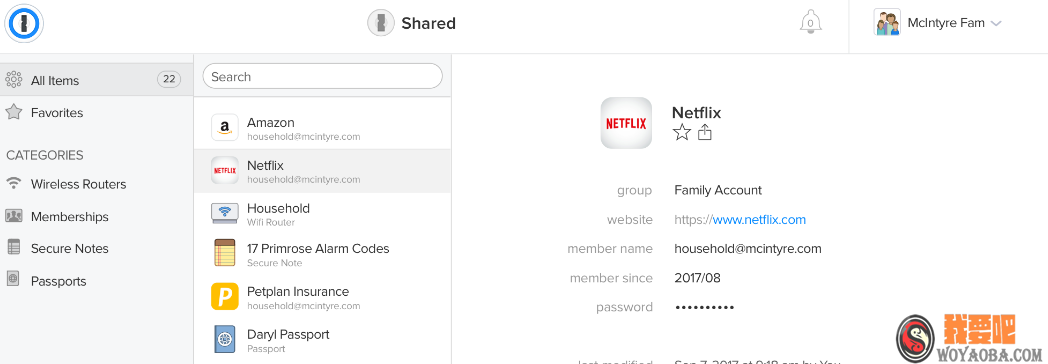Mark Netflix as favorite with star
Image resolution: width=1048 pixels, height=364 pixels.
pos(682,133)
